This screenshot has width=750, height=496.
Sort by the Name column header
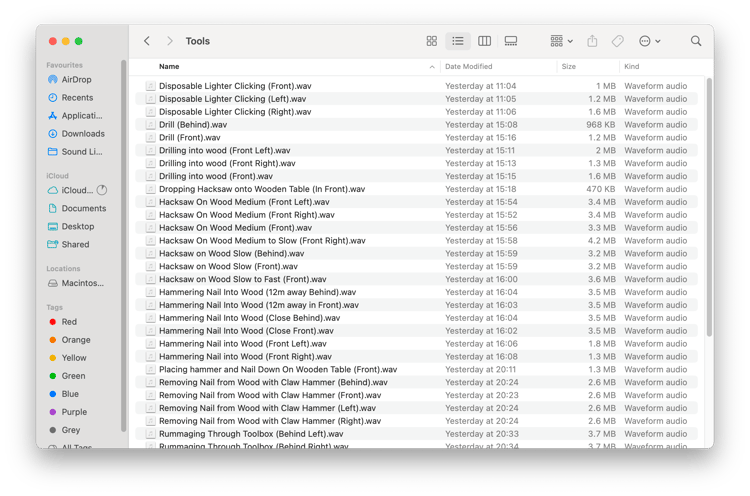tap(169, 66)
